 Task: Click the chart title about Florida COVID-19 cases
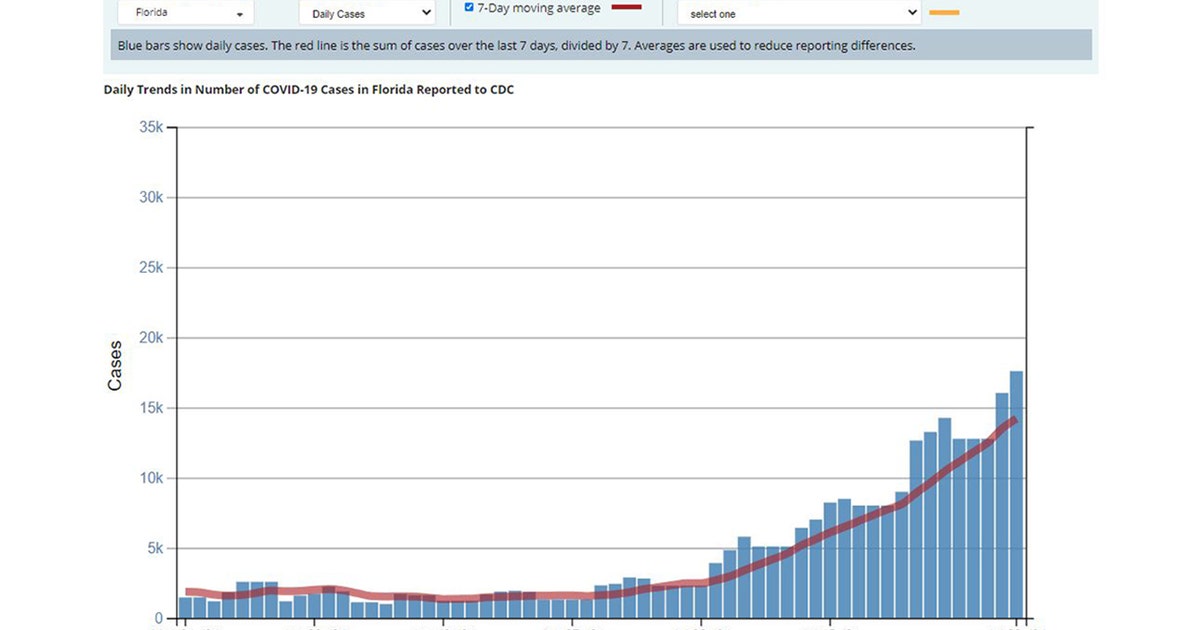click(309, 90)
